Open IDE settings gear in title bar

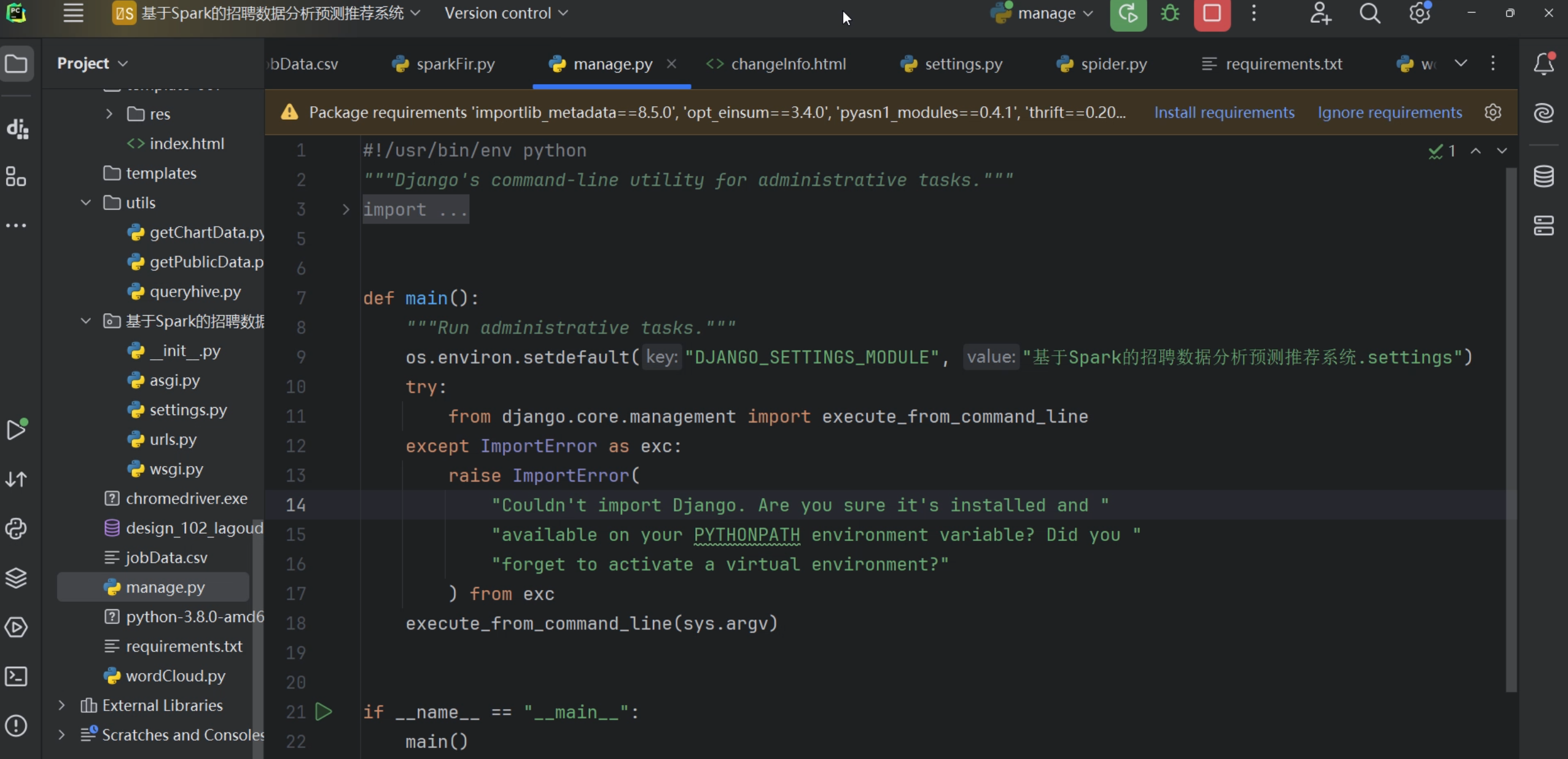(x=1419, y=14)
